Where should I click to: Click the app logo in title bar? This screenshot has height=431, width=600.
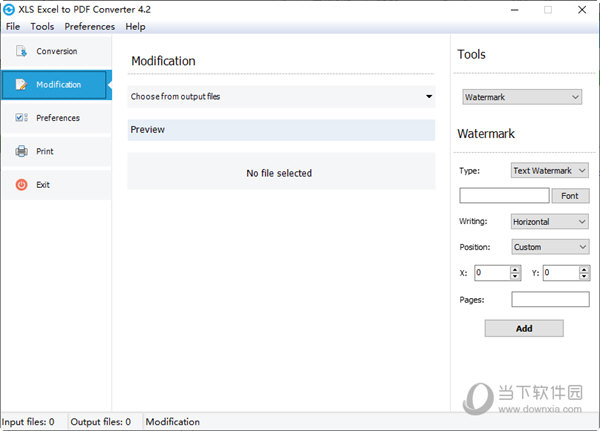click(x=8, y=10)
